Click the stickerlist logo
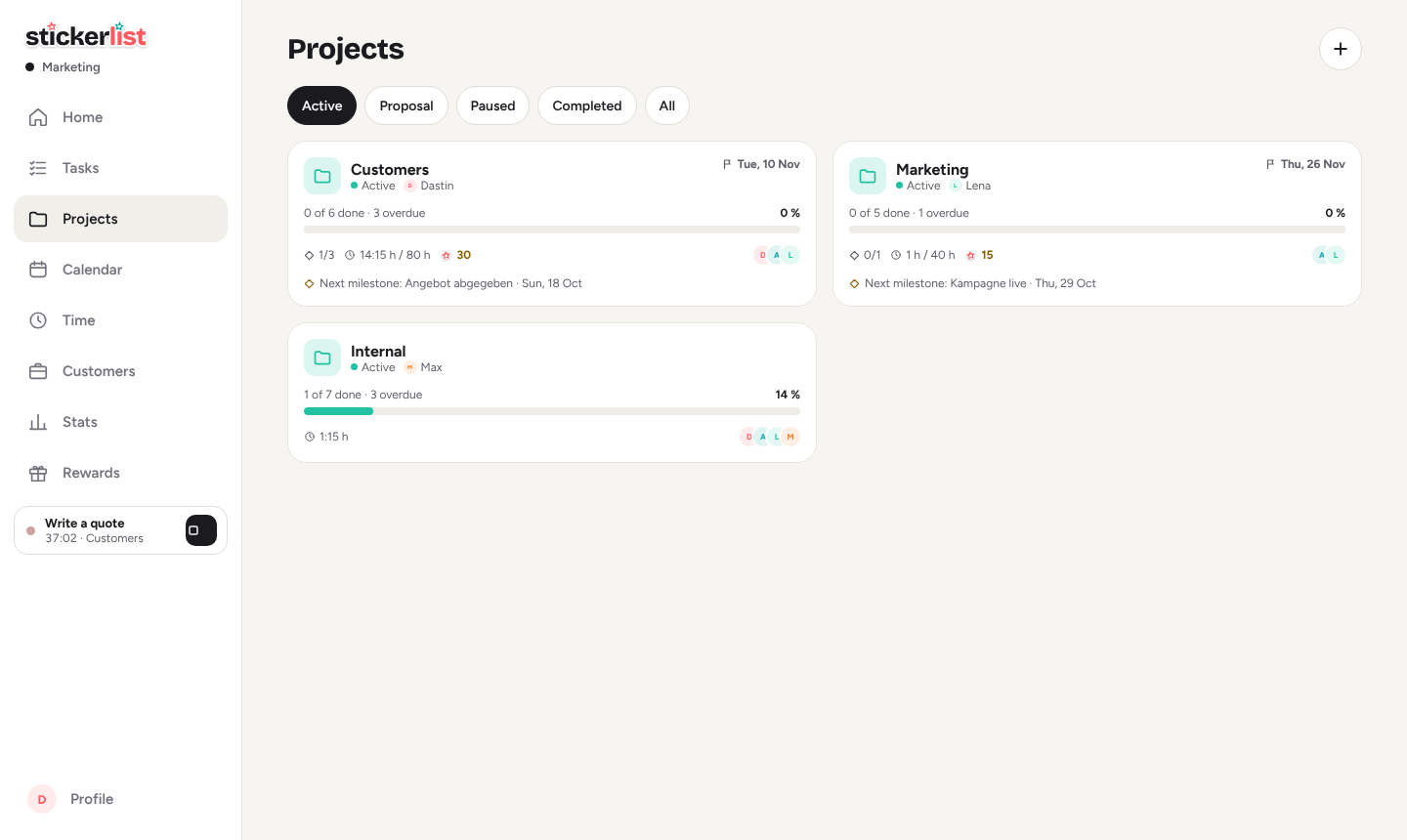This screenshot has width=1407, height=840. pos(86,35)
